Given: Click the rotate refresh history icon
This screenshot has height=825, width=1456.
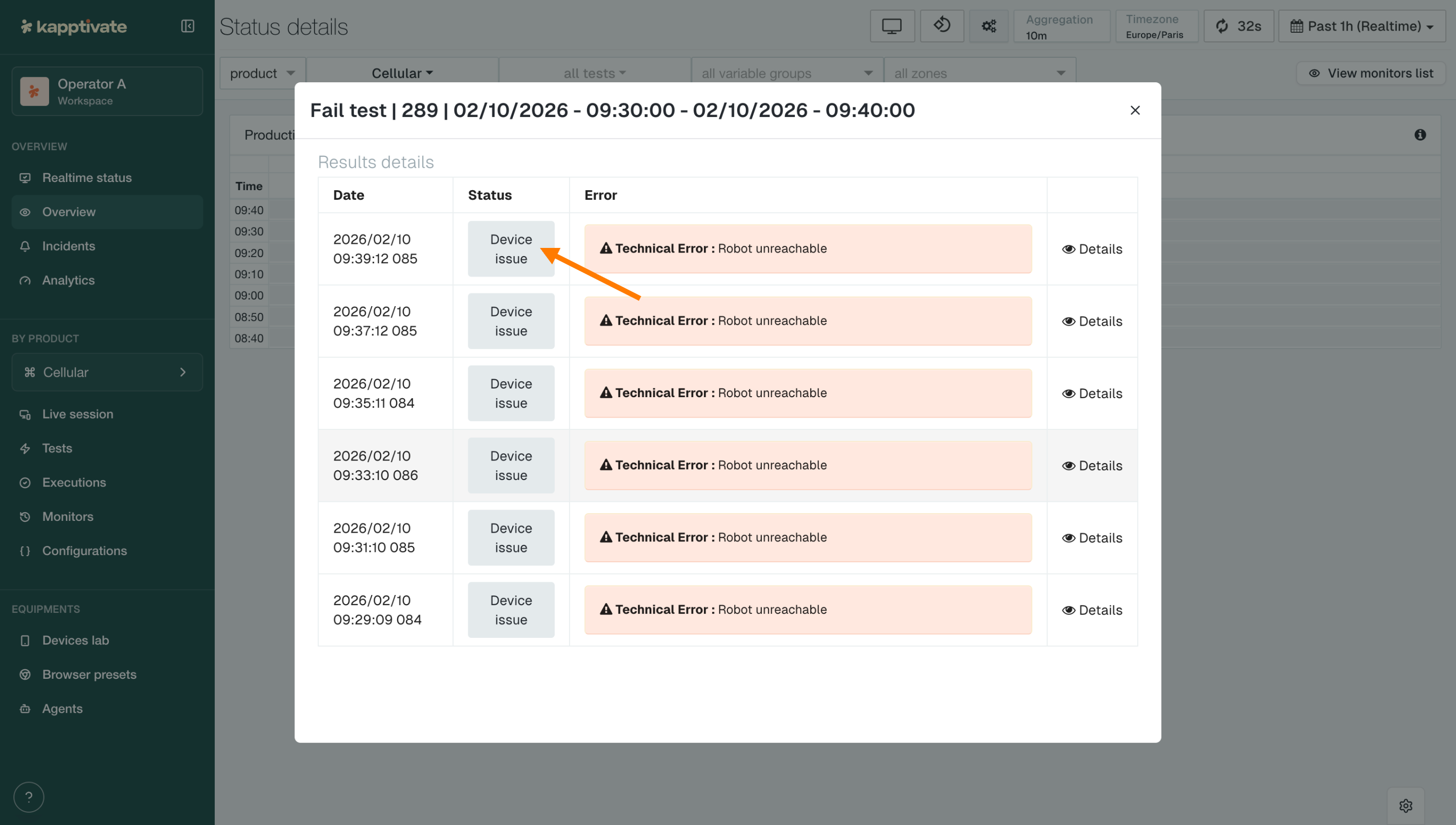Looking at the screenshot, I should [x=942, y=26].
